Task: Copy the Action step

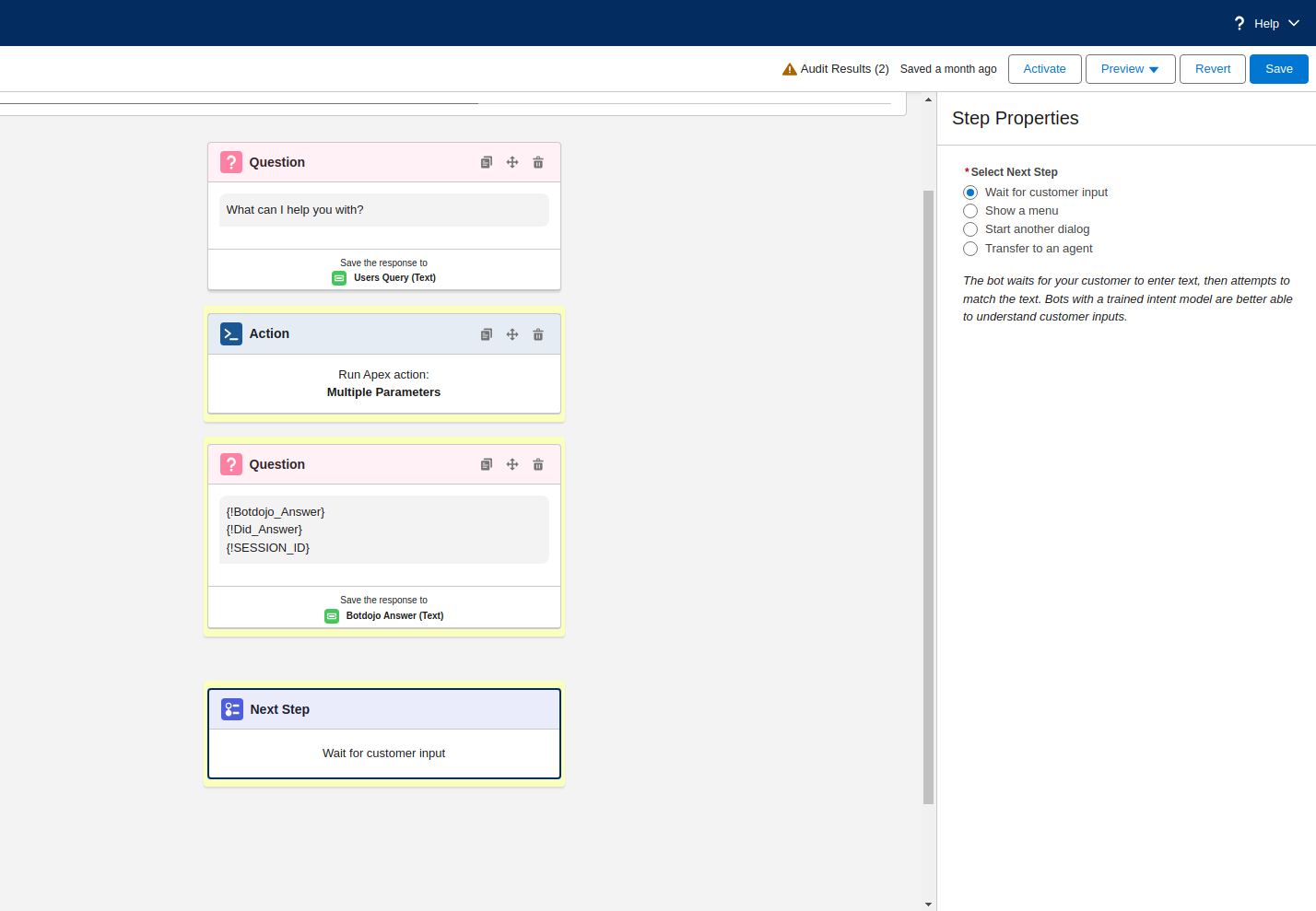Action: tap(487, 334)
